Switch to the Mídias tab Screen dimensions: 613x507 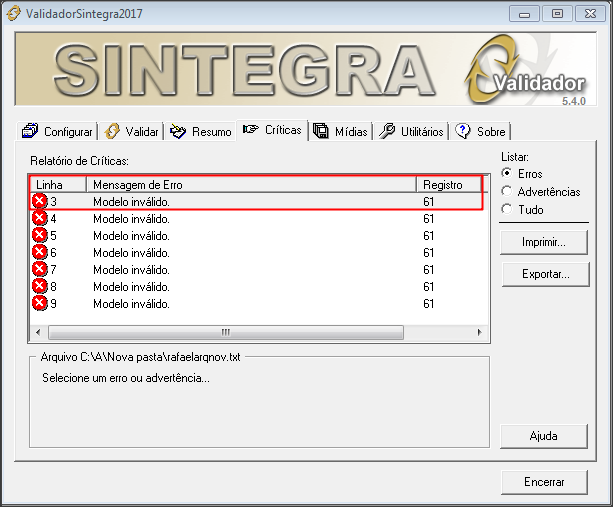click(341, 131)
